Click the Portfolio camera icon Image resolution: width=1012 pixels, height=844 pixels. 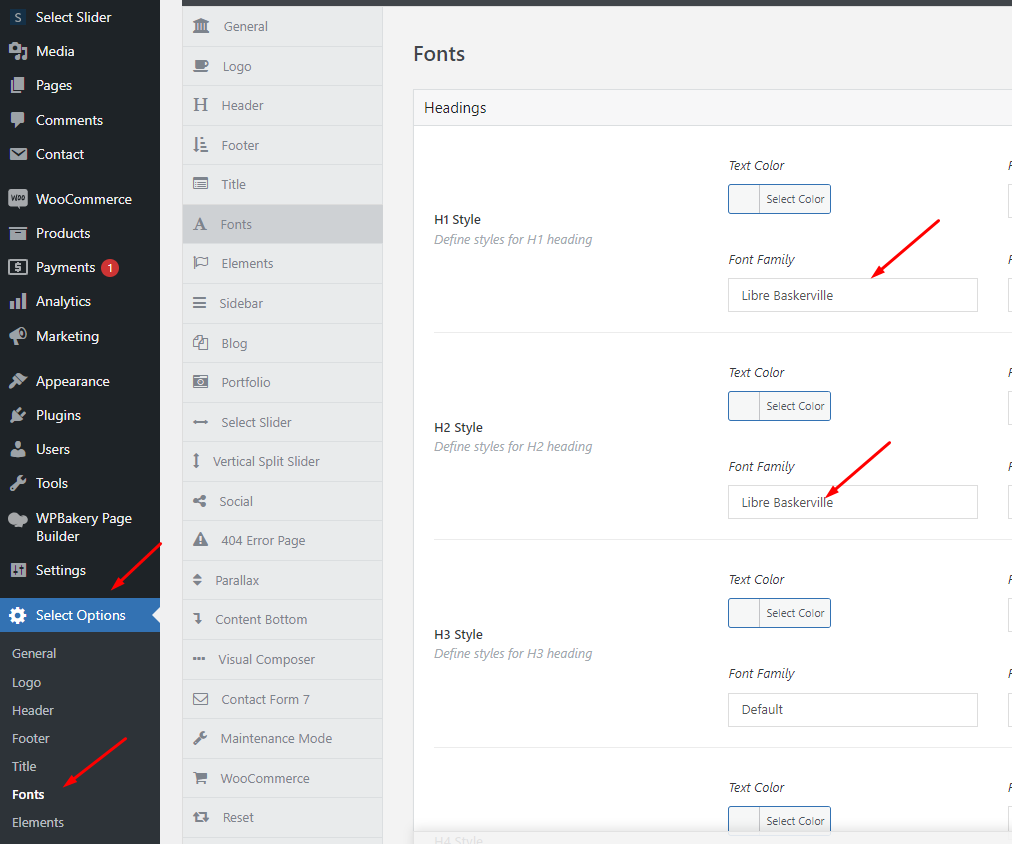coord(201,381)
